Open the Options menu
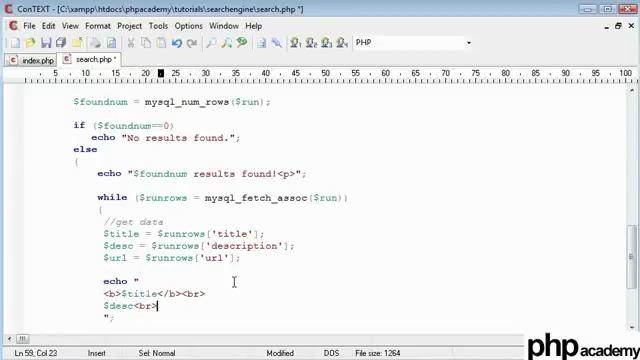 tap(188, 26)
